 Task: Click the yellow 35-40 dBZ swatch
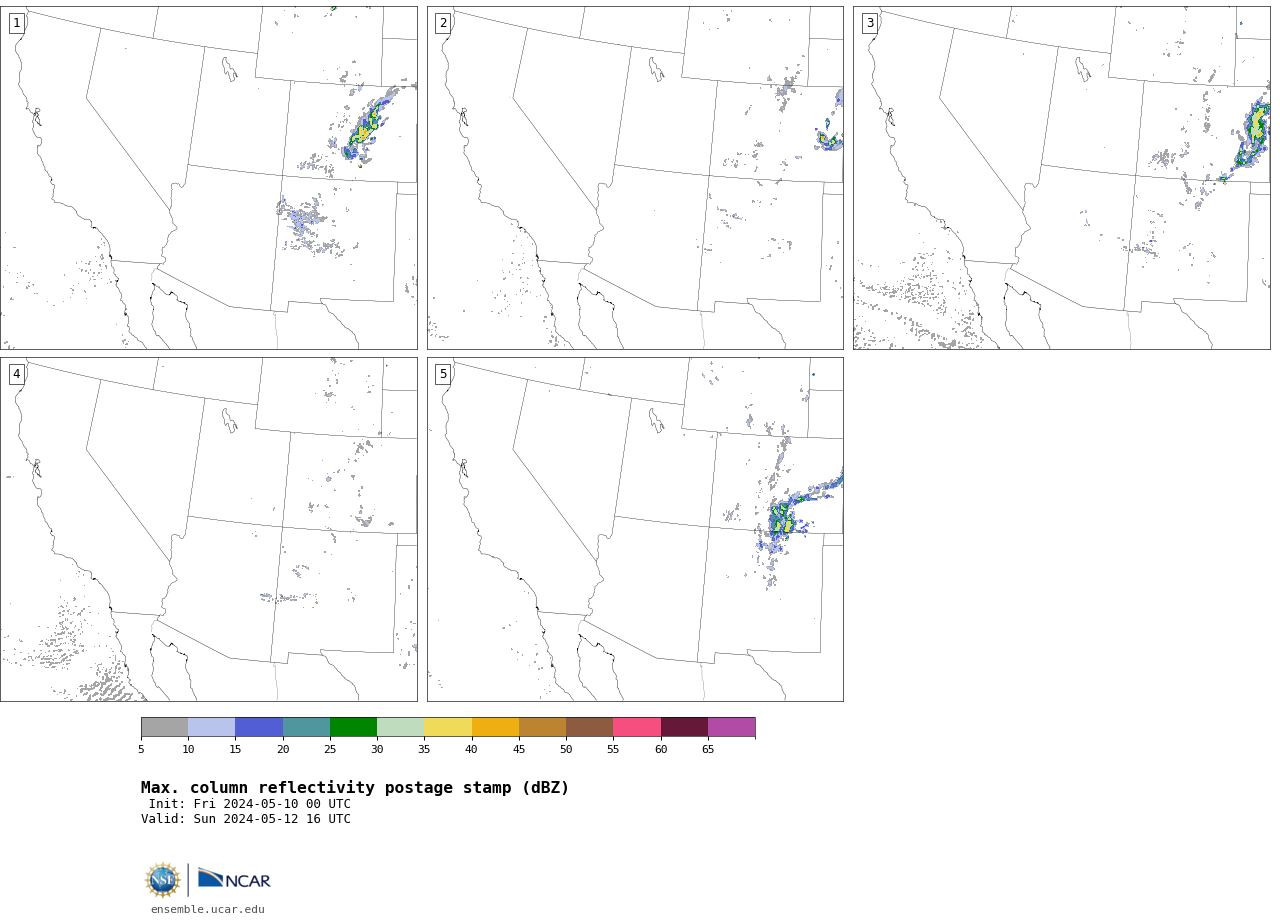tap(448, 727)
